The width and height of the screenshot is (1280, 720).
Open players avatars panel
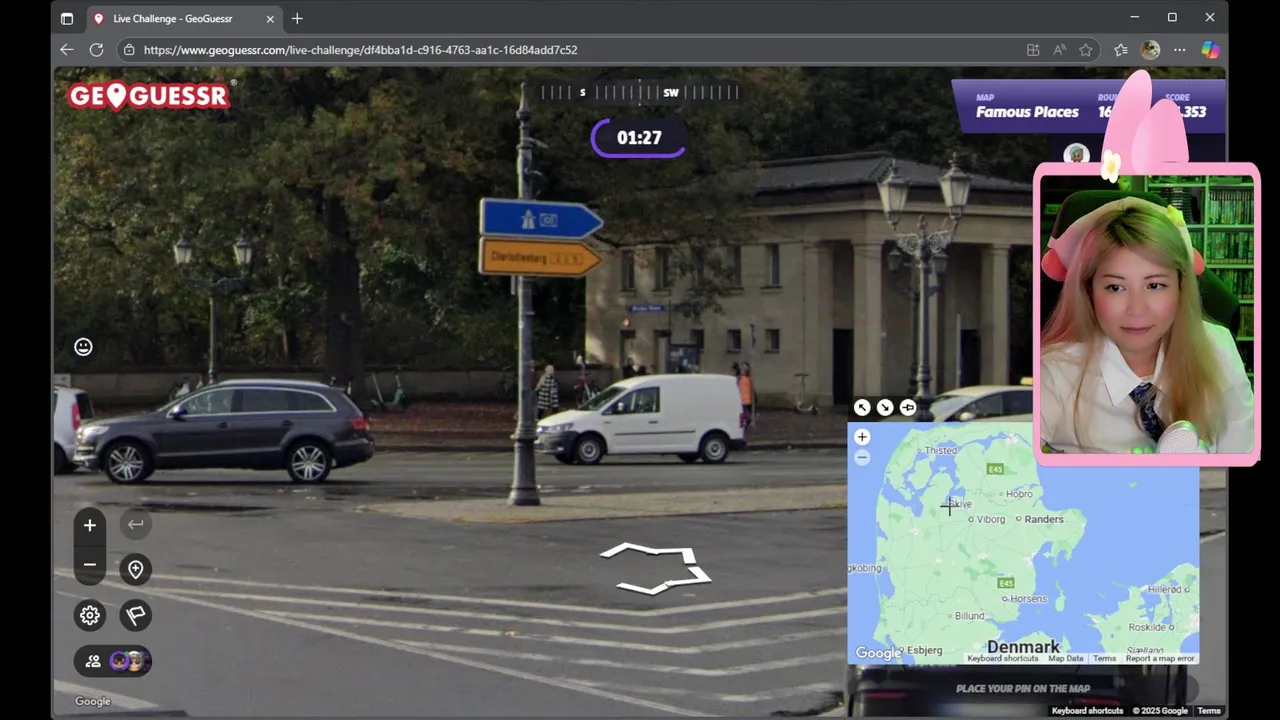[113, 661]
